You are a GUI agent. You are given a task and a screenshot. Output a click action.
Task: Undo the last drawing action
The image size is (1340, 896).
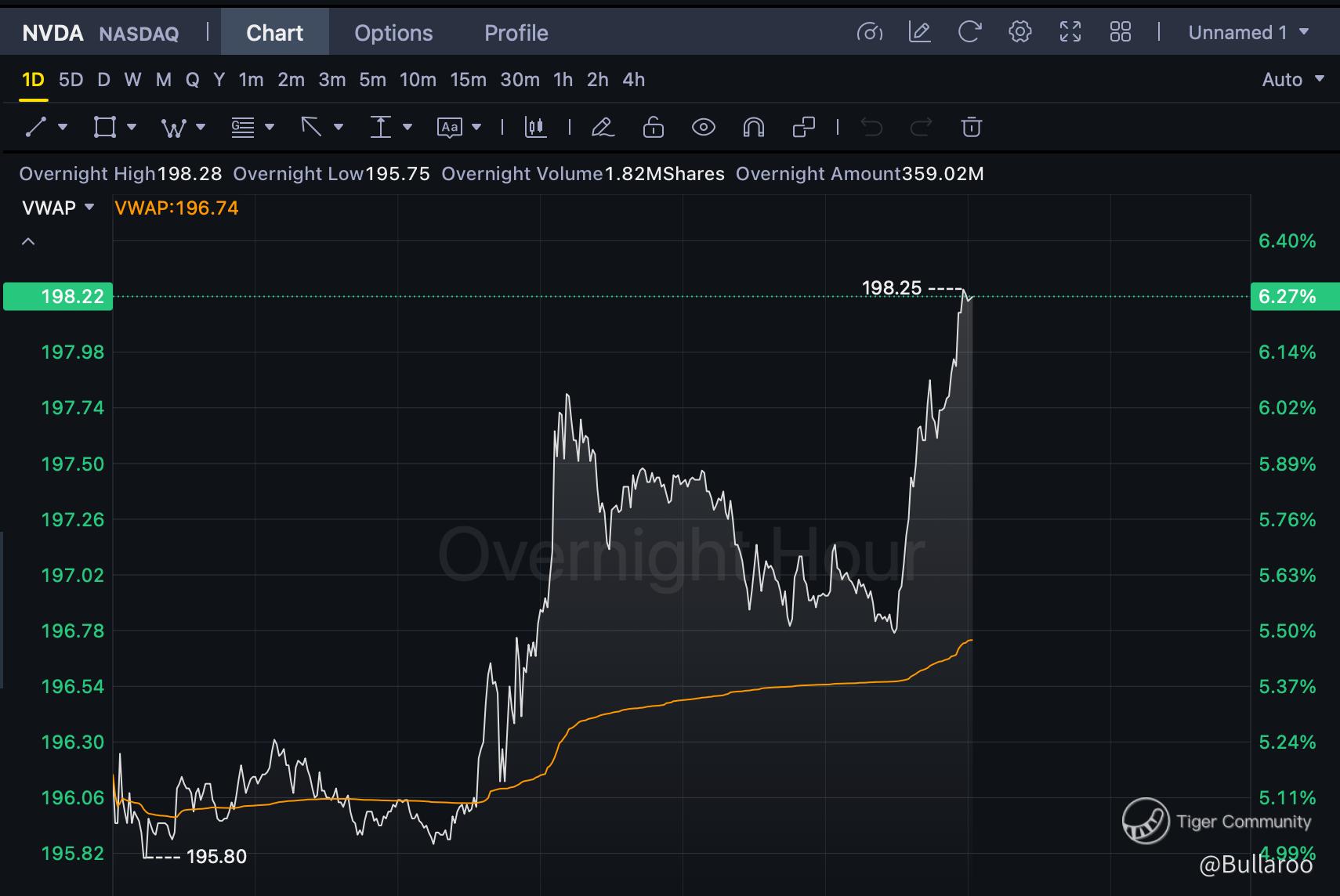871,127
